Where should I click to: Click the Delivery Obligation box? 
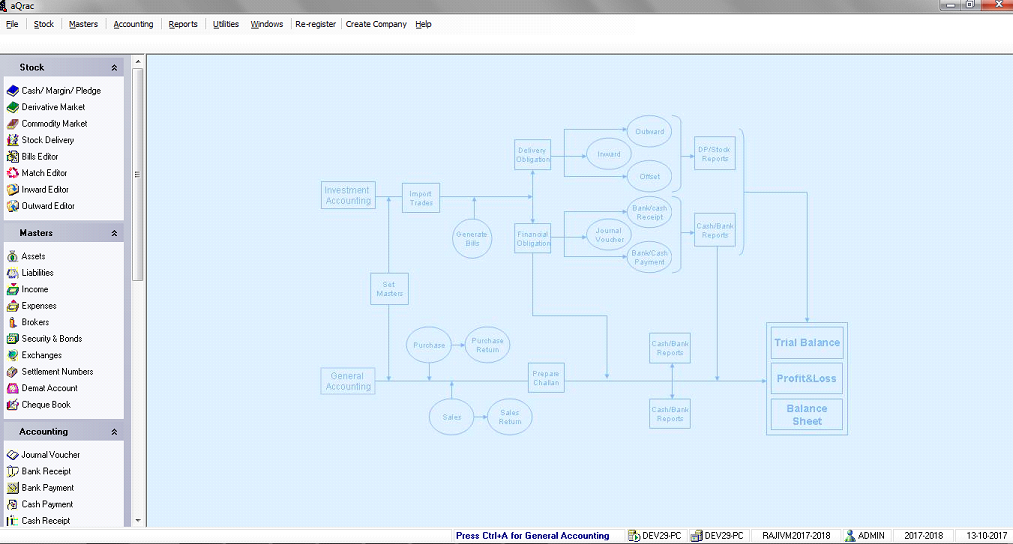[x=532, y=154]
